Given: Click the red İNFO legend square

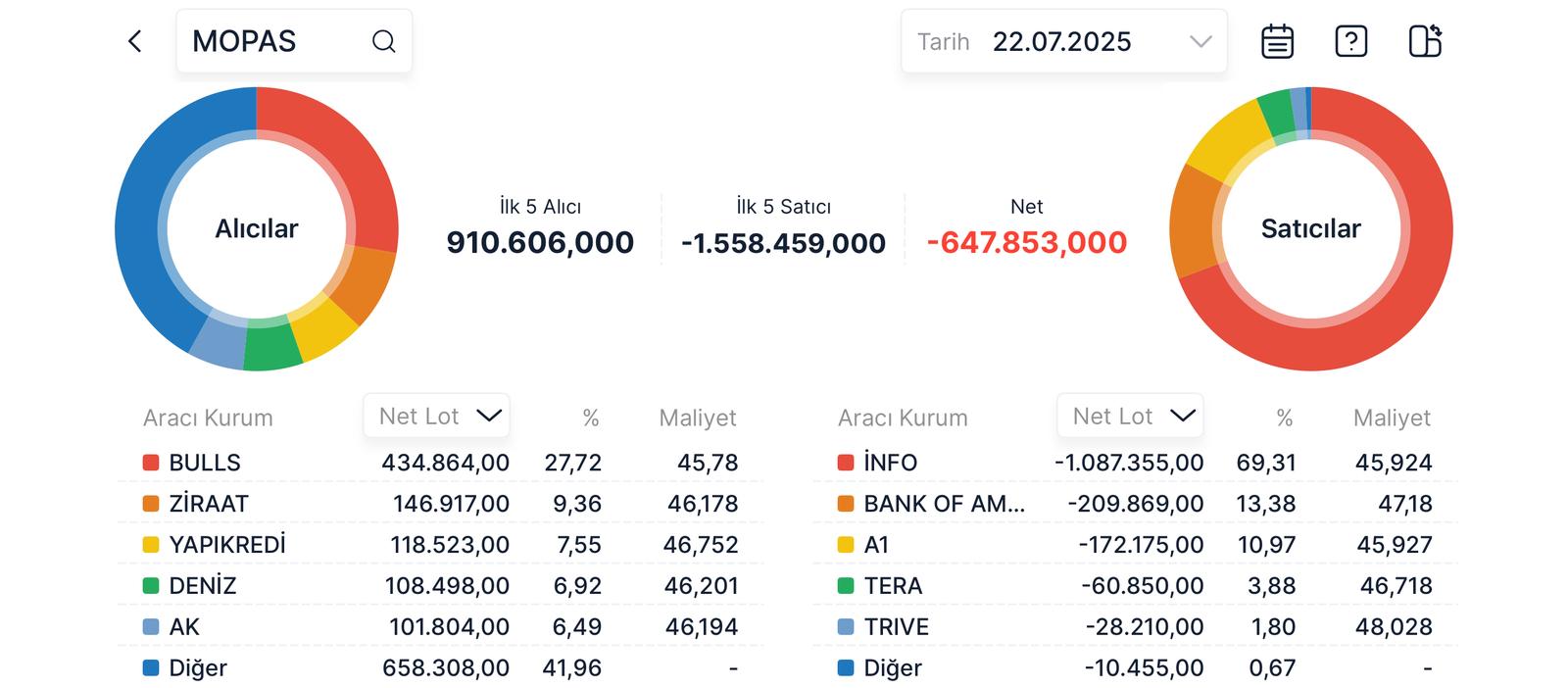Looking at the screenshot, I should tap(846, 463).
